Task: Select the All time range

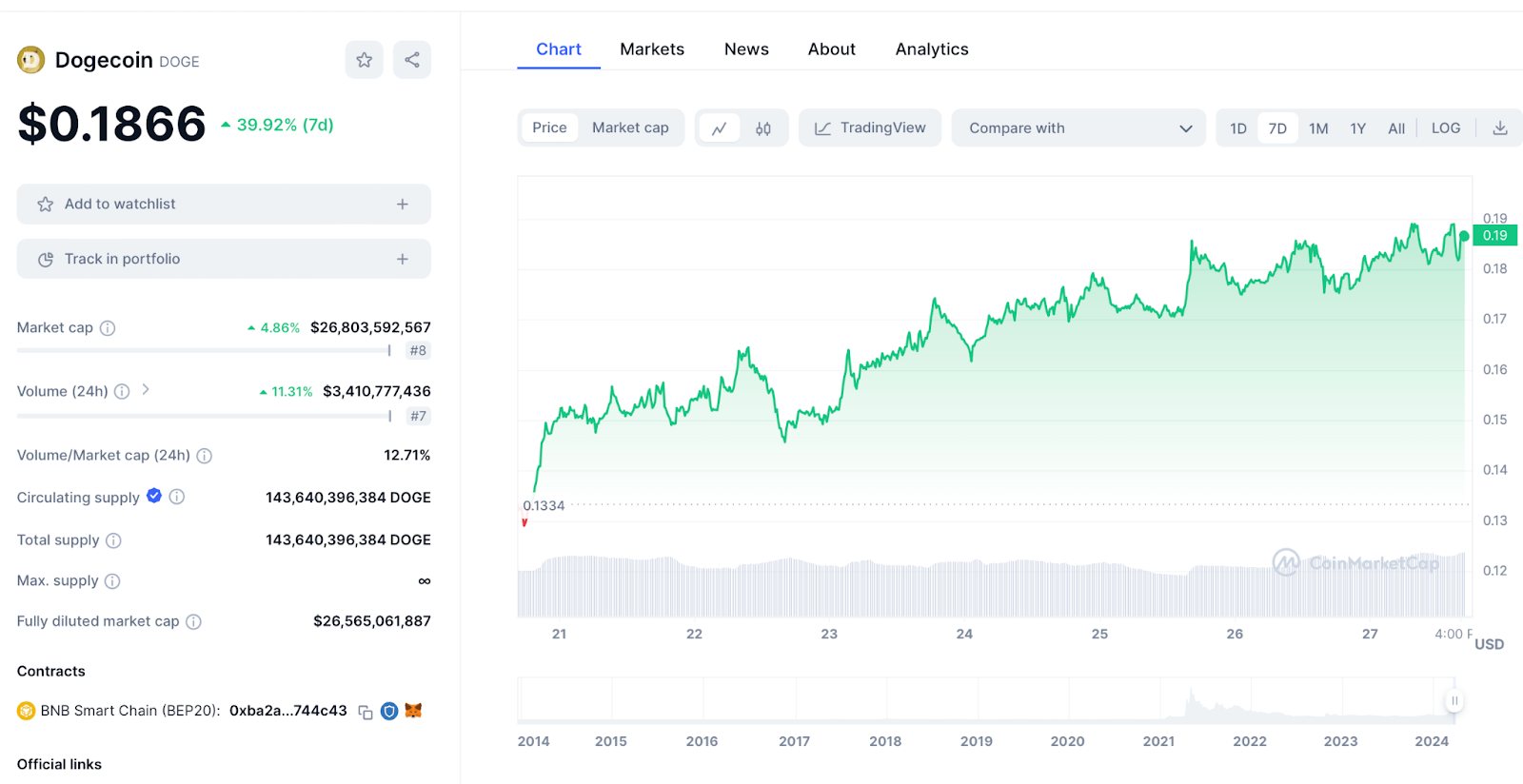Action: point(1396,128)
